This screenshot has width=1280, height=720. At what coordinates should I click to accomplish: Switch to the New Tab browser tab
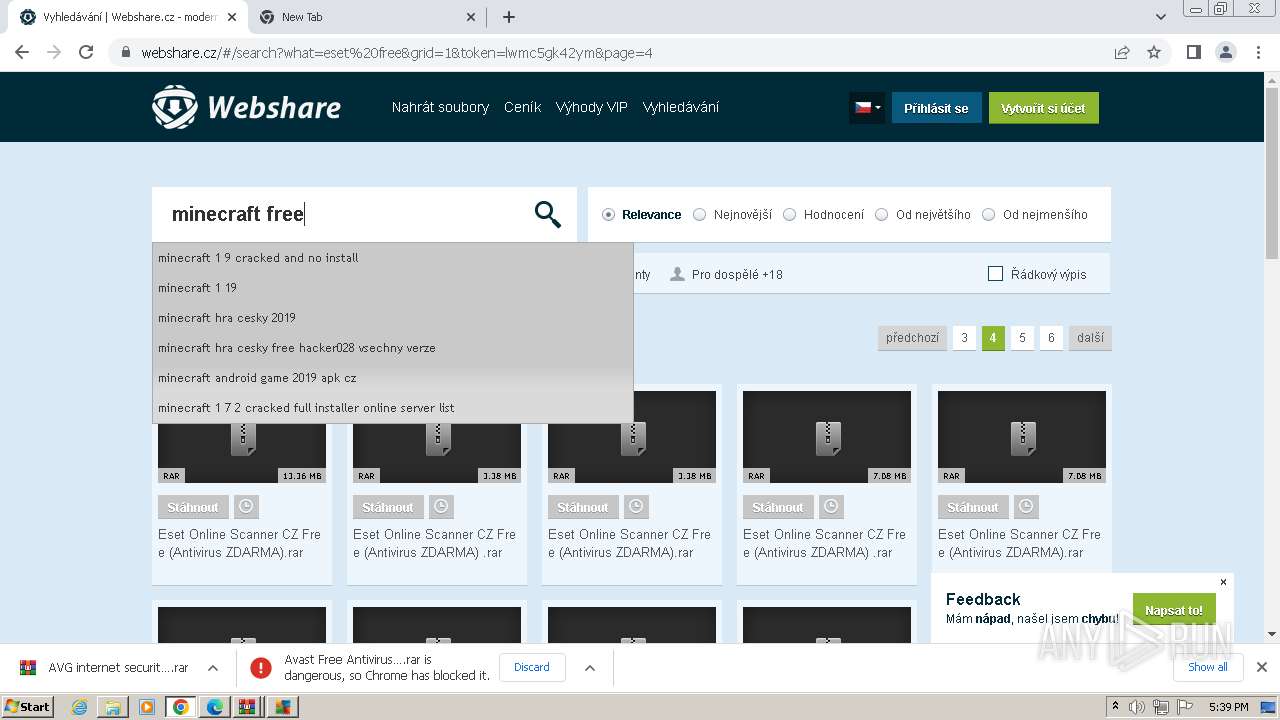tap(366, 17)
